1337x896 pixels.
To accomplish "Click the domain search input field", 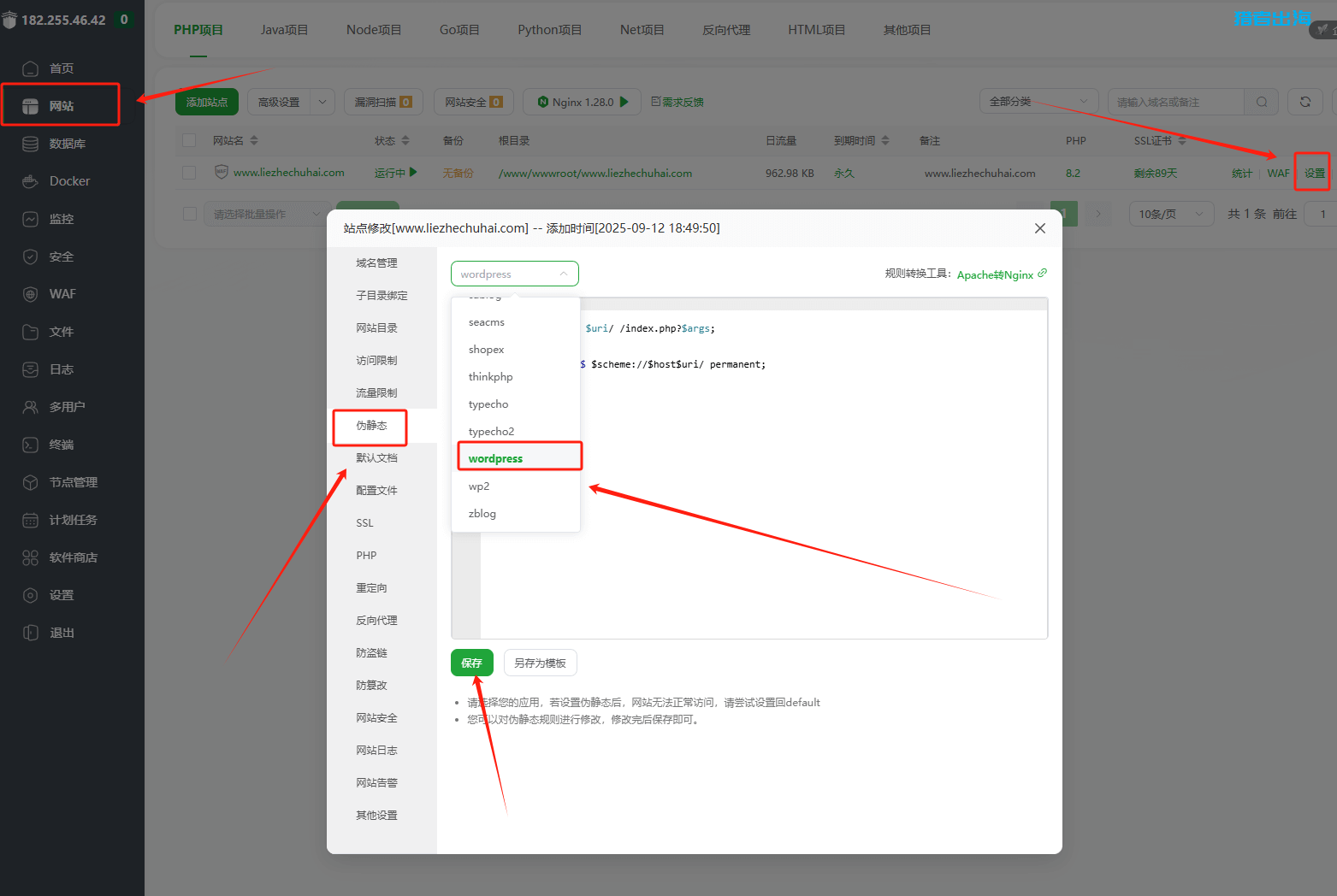I will pyautogui.click(x=1174, y=102).
